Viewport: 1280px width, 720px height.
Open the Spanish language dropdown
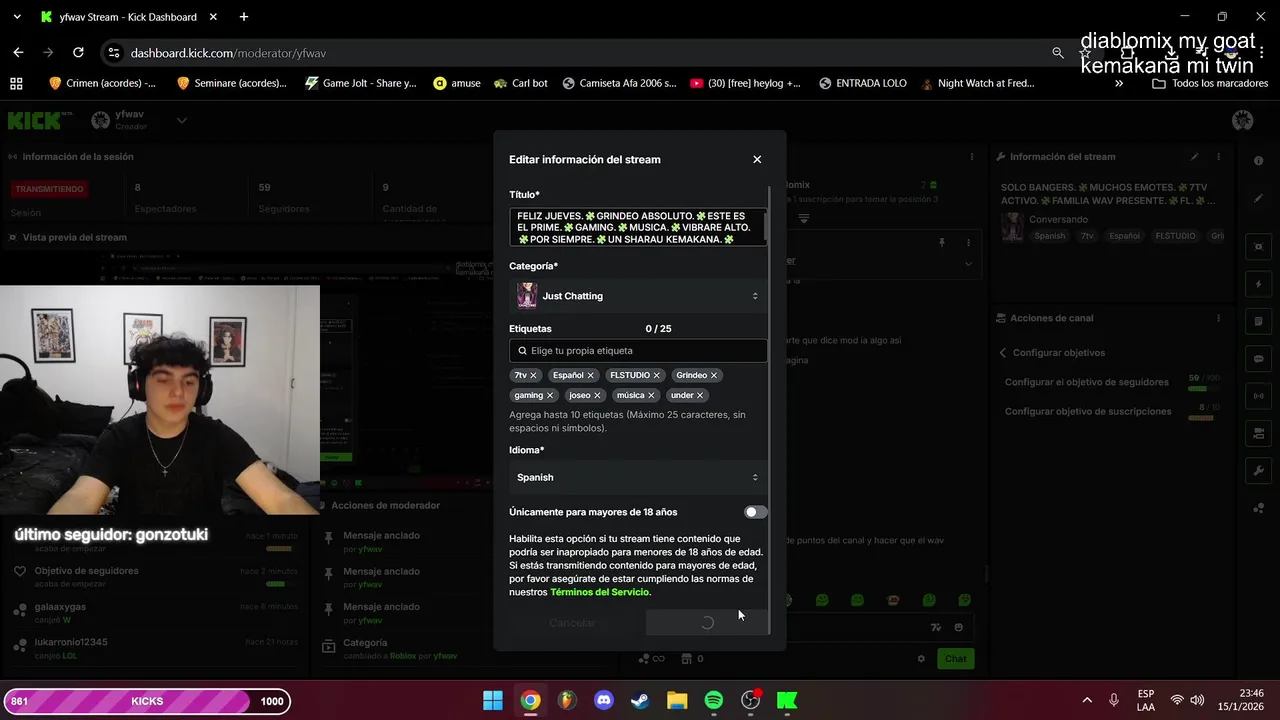[x=637, y=477]
